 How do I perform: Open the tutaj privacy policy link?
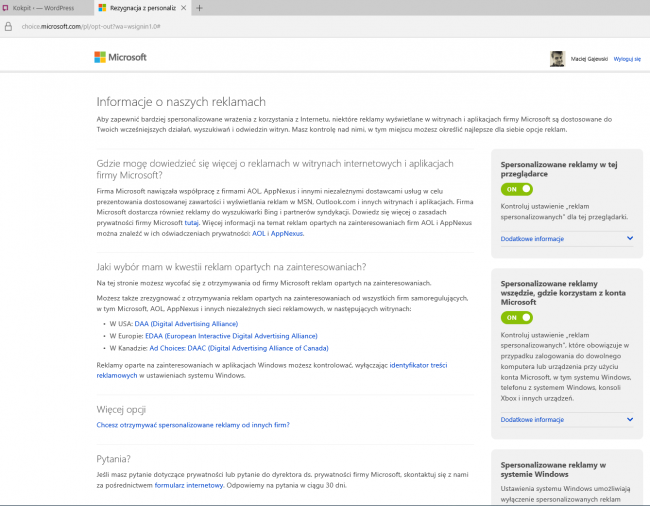pyautogui.click(x=192, y=223)
